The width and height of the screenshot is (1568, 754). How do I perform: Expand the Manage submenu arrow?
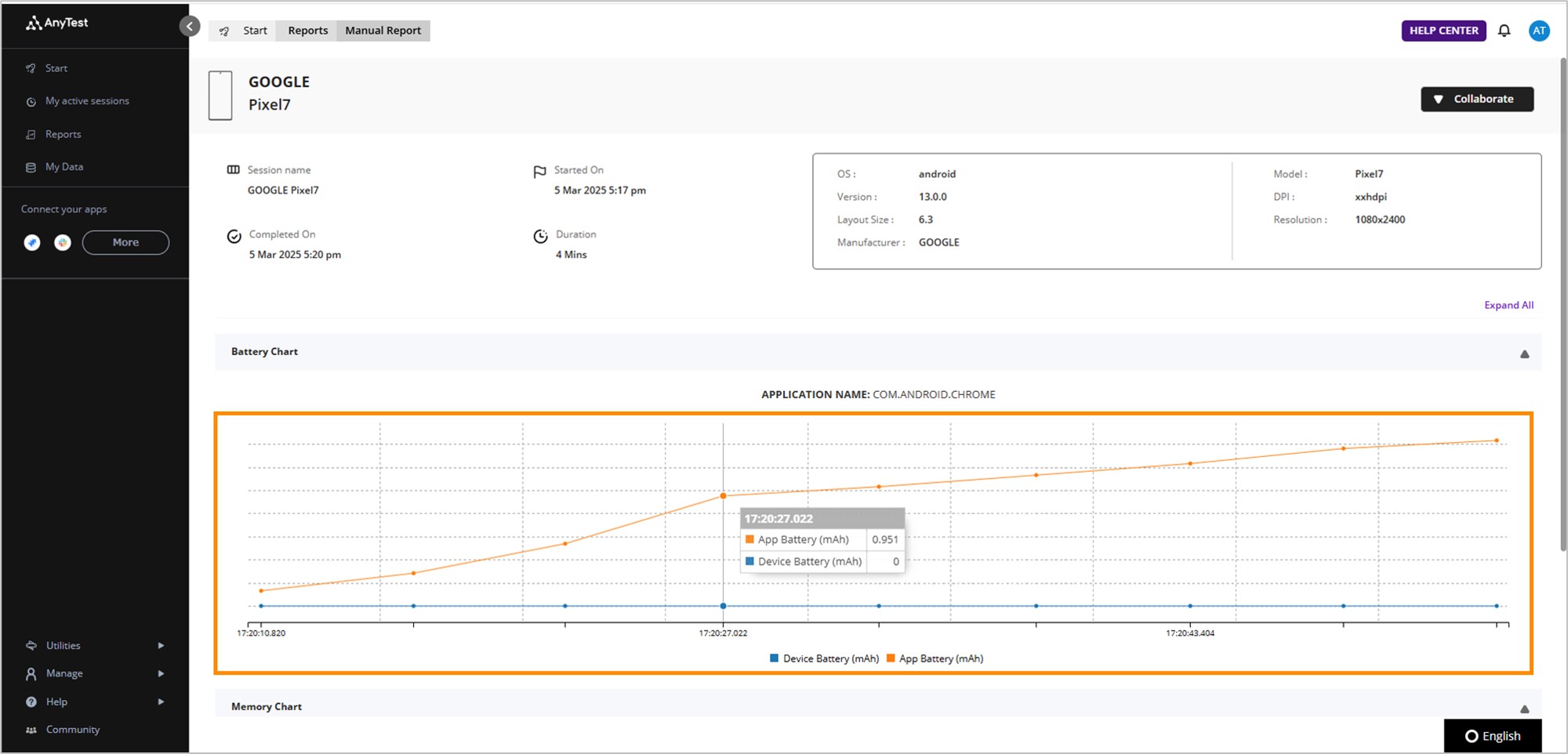[161, 674]
